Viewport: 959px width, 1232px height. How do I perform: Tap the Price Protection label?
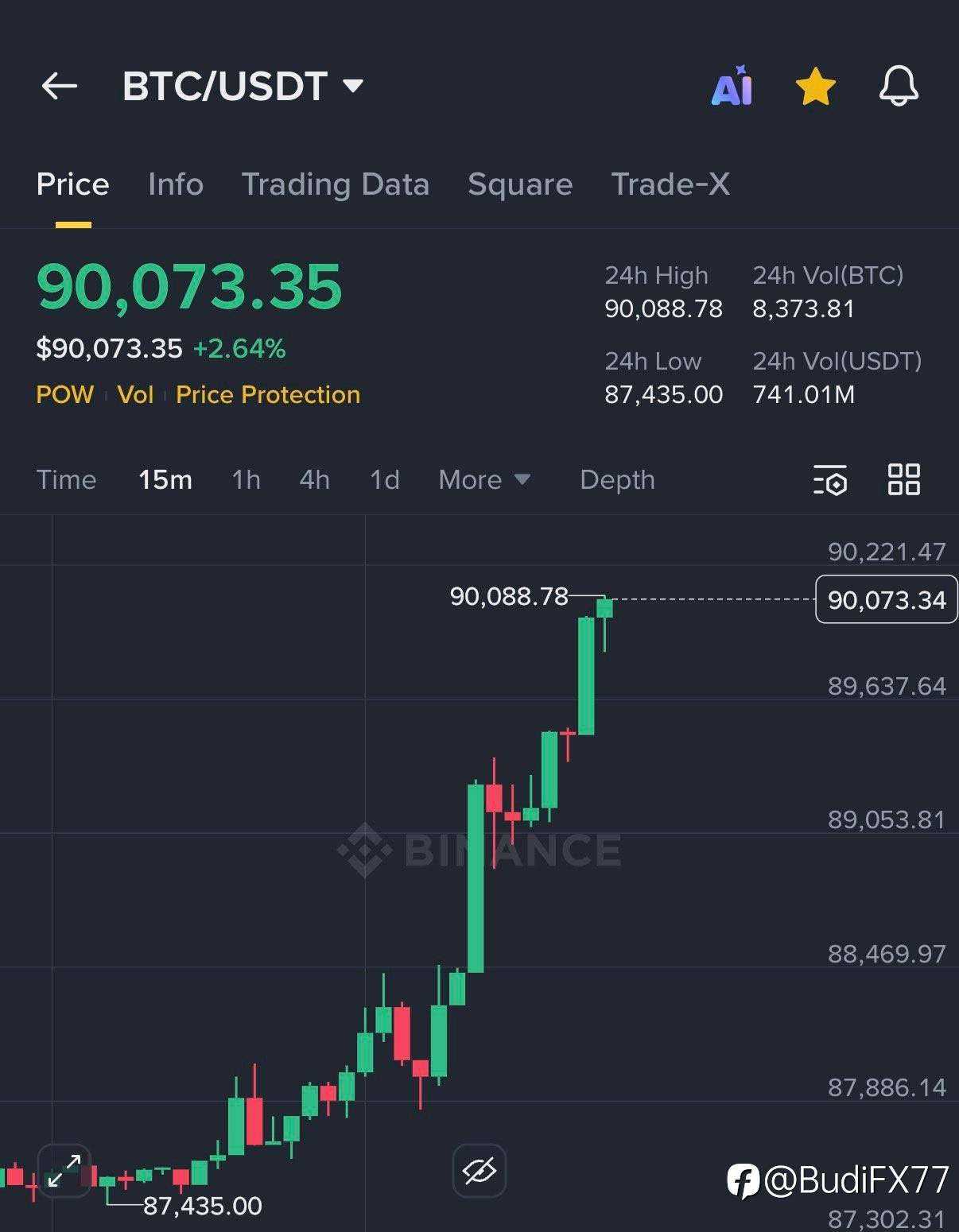tap(268, 395)
